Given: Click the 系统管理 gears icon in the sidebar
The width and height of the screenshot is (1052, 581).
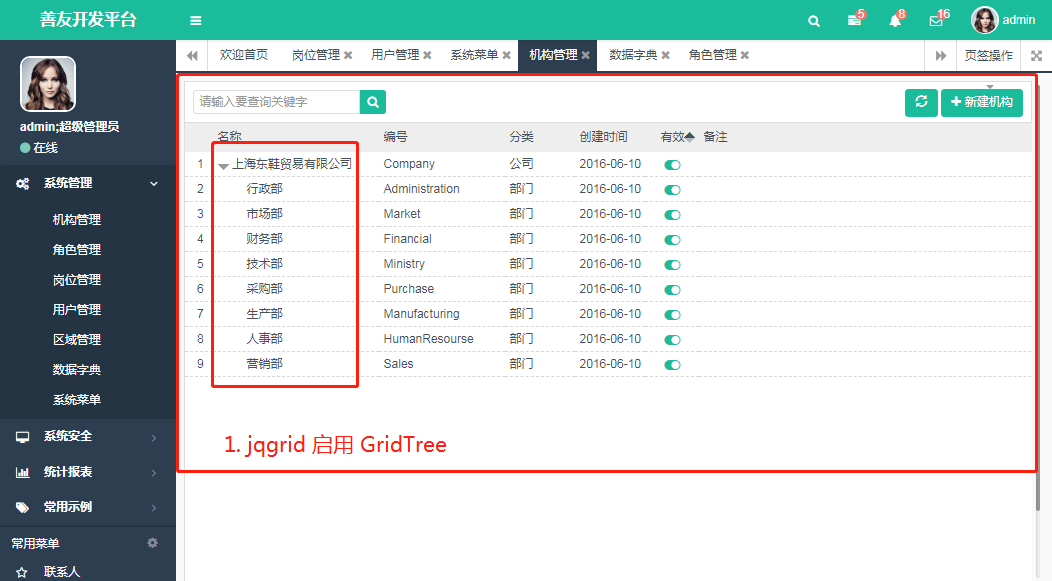Looking at the screenshot, I should pos(23,183).
